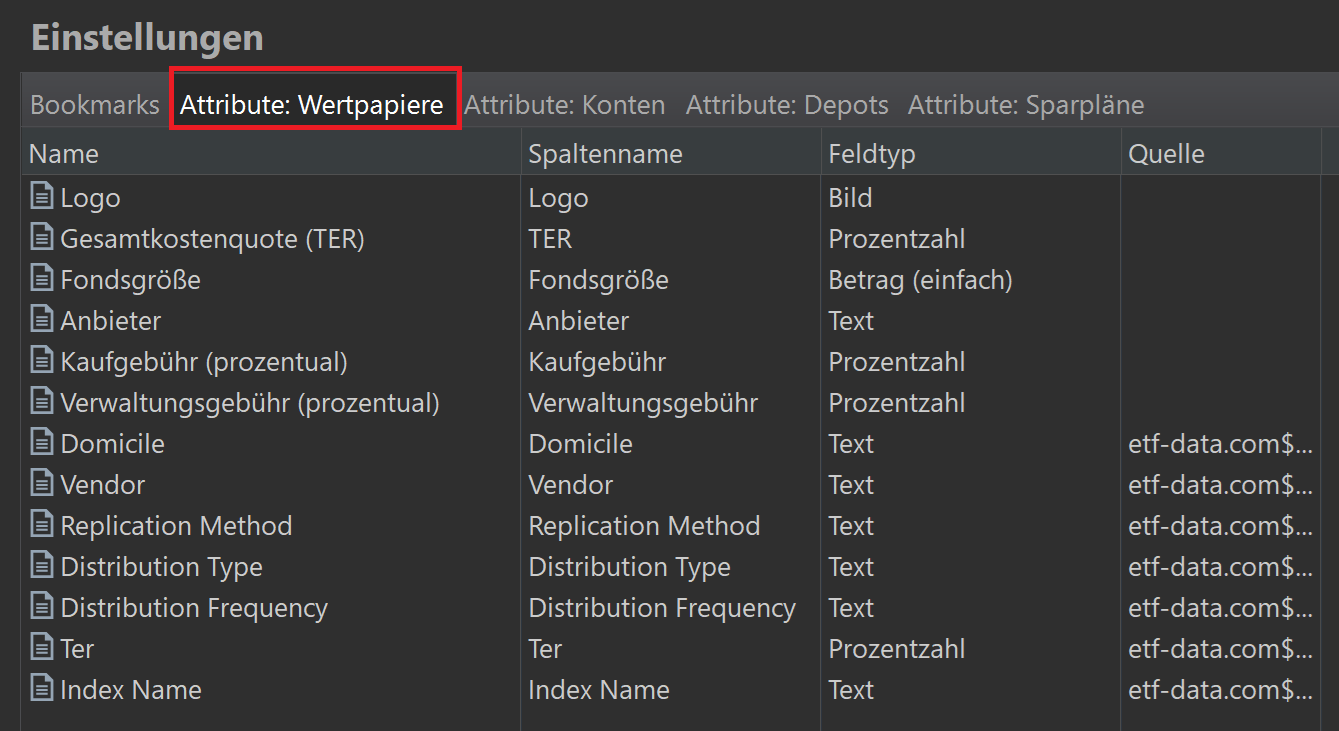Switch to the Attribute: Sparpläne tab
This screenshot has width=1339, height=731.
[1025, 105]
